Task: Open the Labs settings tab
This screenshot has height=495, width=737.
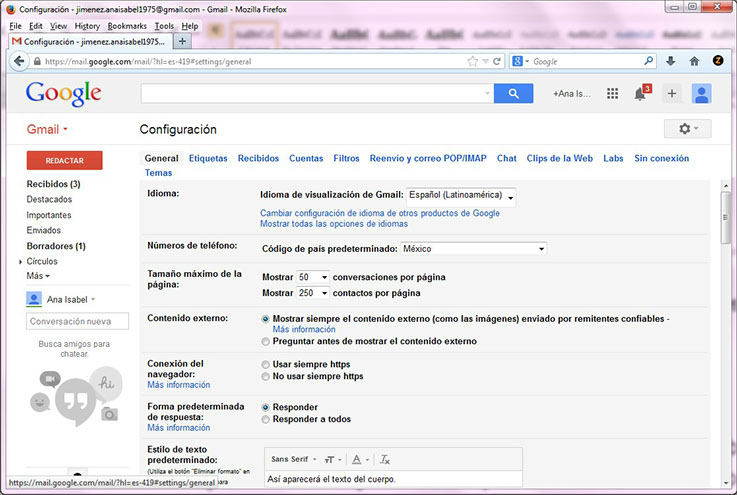Action: [x=613, y=158]
